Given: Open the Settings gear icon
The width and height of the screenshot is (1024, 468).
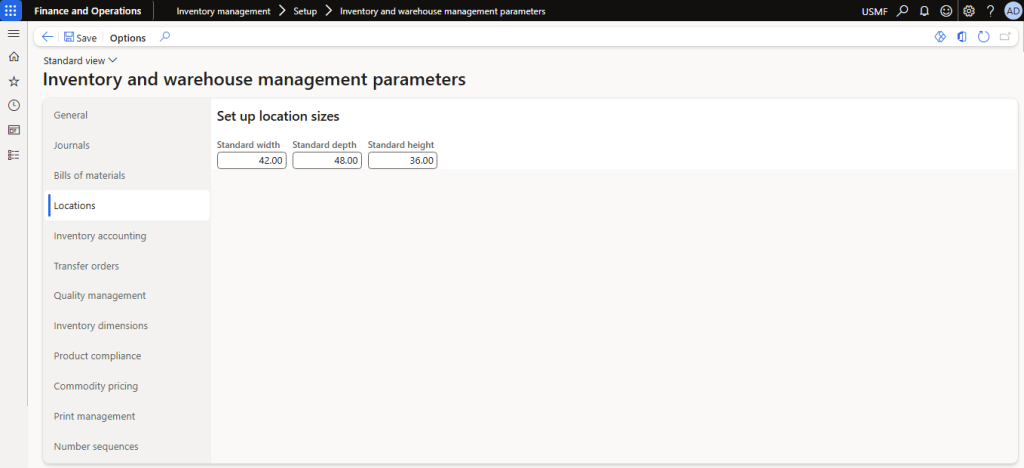Looking at the screenshot, I should (x=968, y=11).
